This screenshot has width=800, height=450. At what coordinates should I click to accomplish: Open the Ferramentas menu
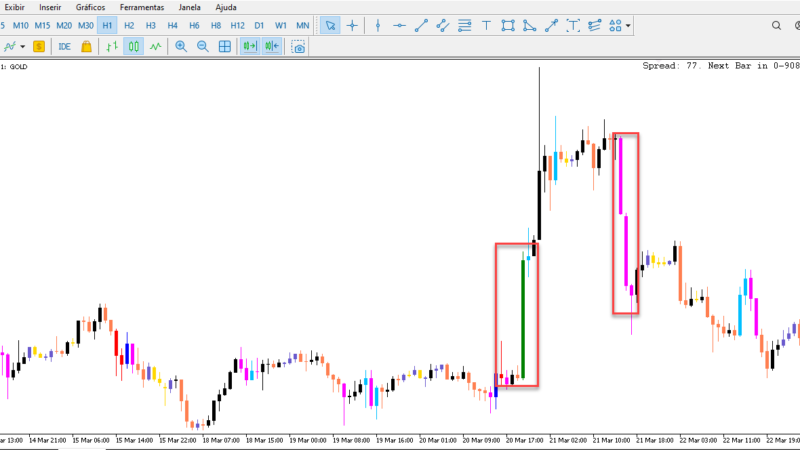(142, 7)
